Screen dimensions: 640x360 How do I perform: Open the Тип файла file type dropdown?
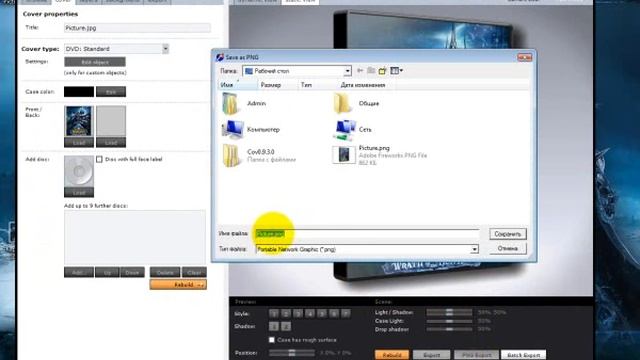[474, 249]
